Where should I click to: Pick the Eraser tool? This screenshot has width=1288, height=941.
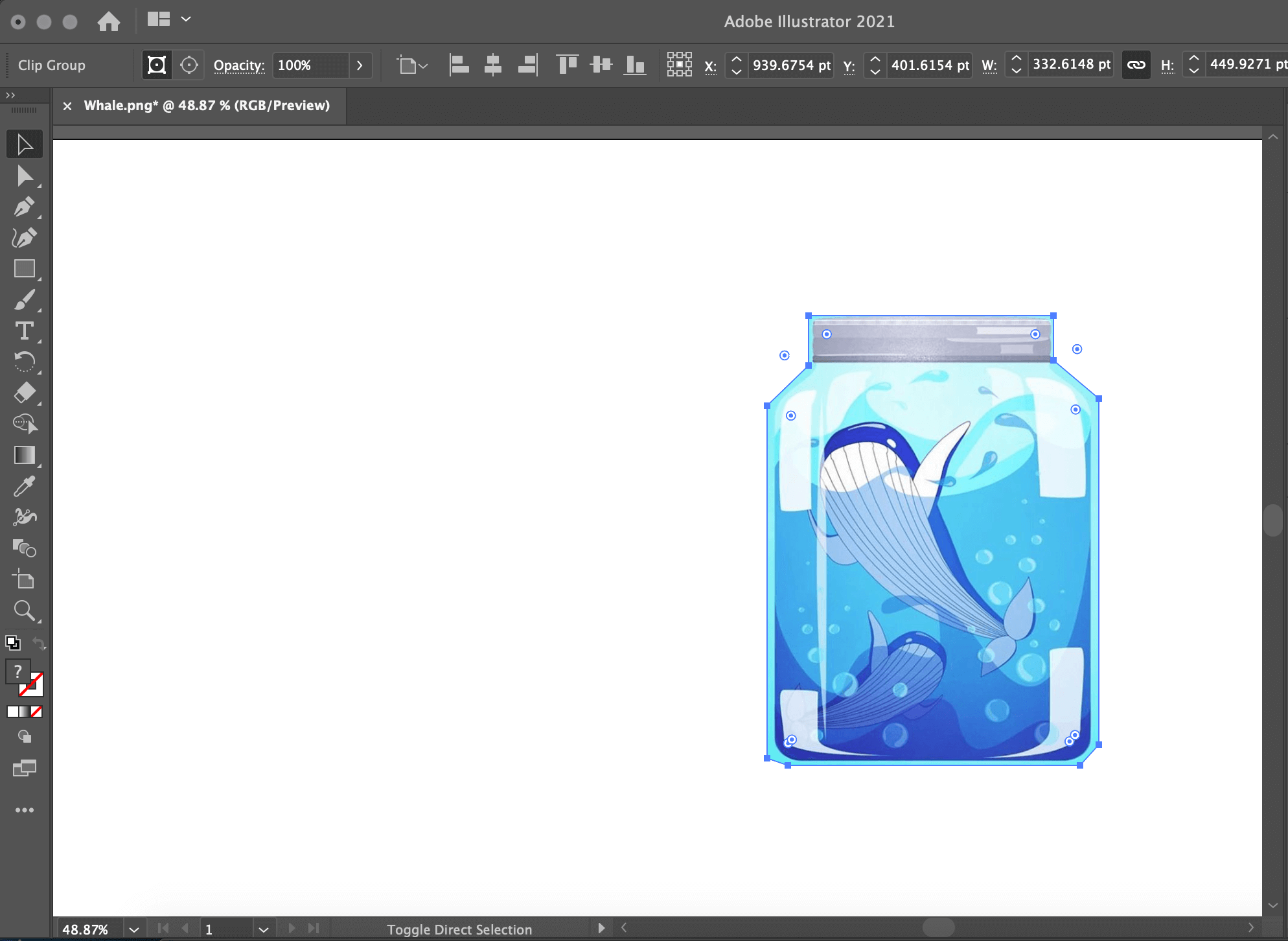(x=25, y=393)
